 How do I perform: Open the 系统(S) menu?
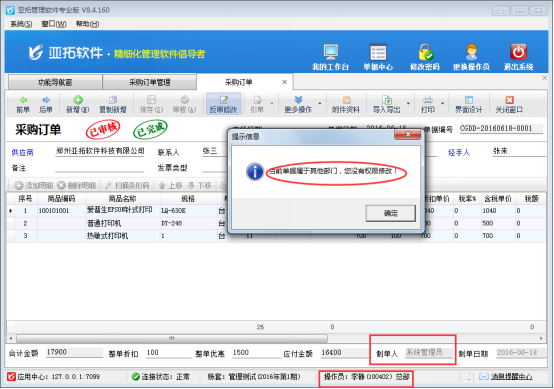coord(21,24)
